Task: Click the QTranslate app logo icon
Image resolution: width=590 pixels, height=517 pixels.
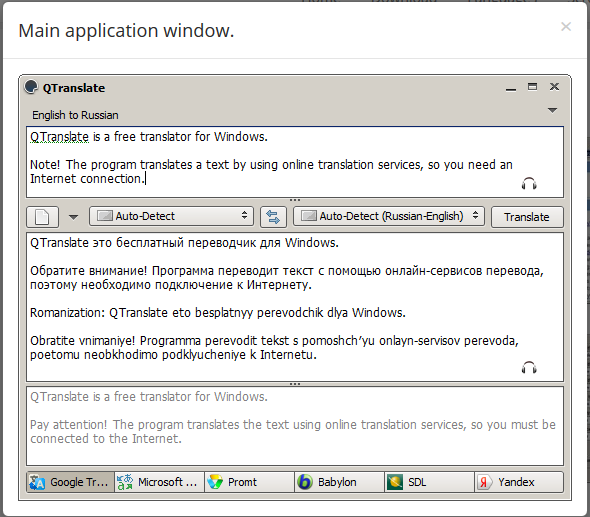Action: [x=31, y=87]
